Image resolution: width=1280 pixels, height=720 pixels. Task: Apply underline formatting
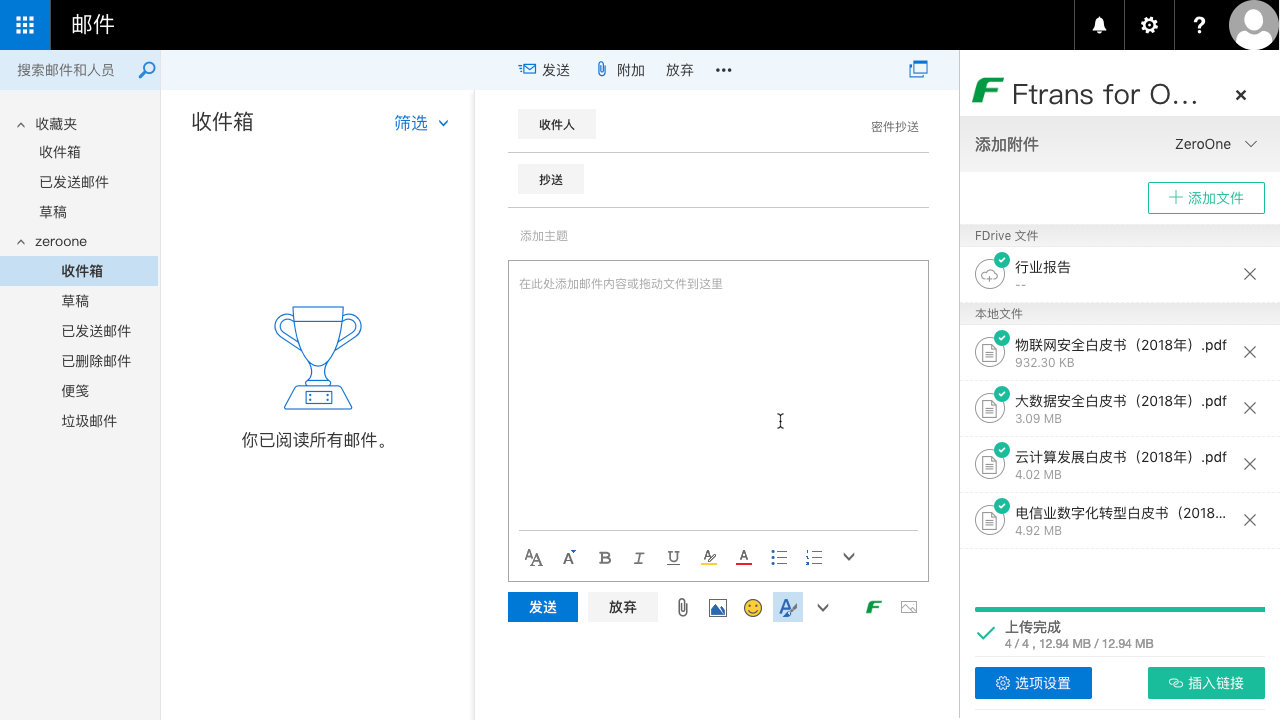[673, 557]
